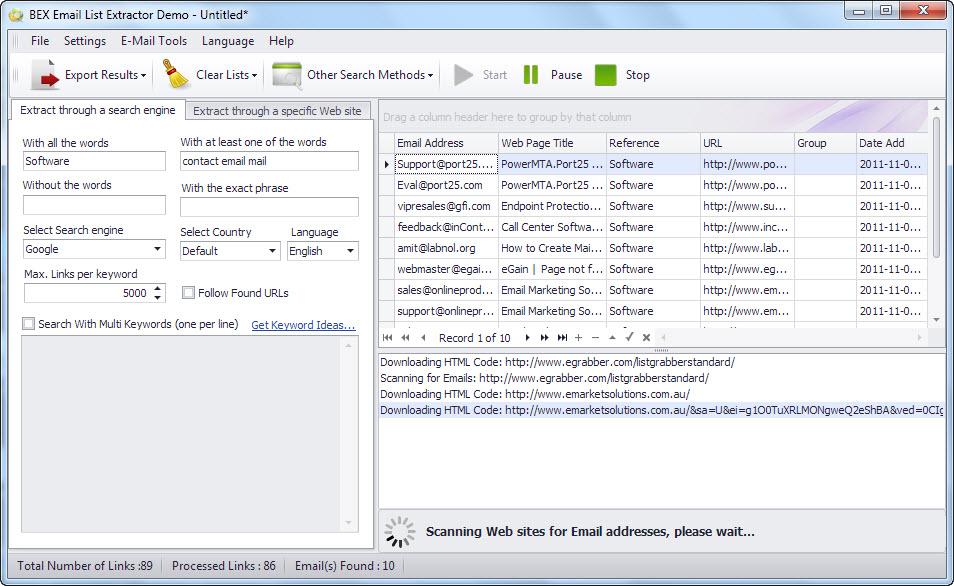Image resolution: width=954 pixels, height=586 pixels.
Task: Click scroll-down arrow of results grid
Action: point(936,319)
